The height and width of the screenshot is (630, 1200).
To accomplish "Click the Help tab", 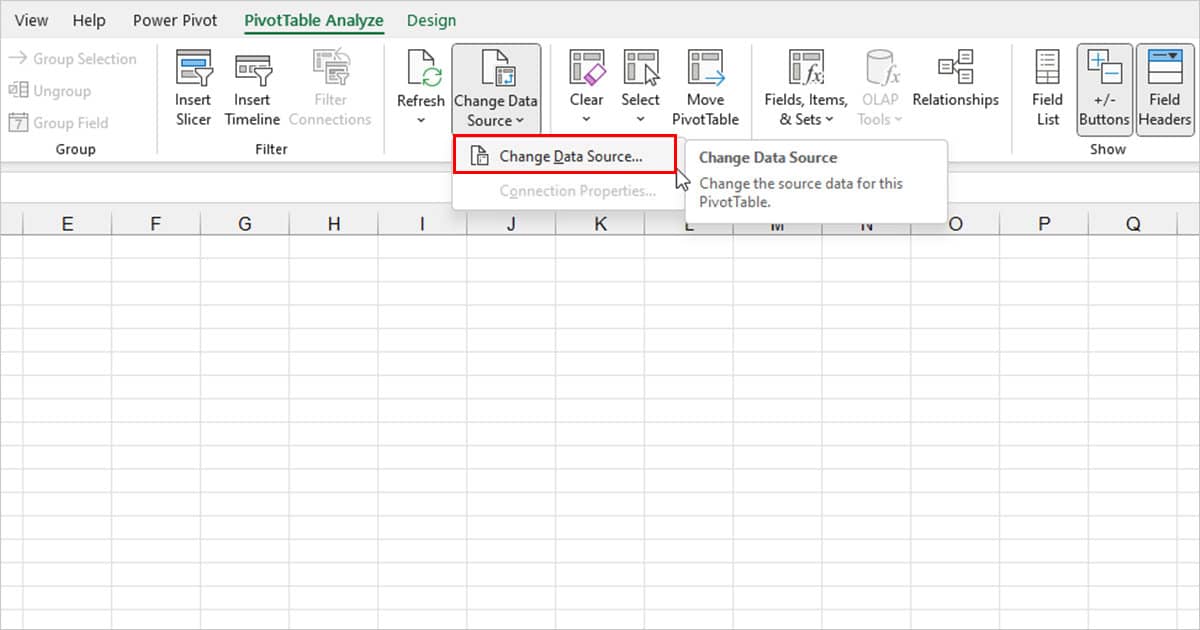I will 89,20.
